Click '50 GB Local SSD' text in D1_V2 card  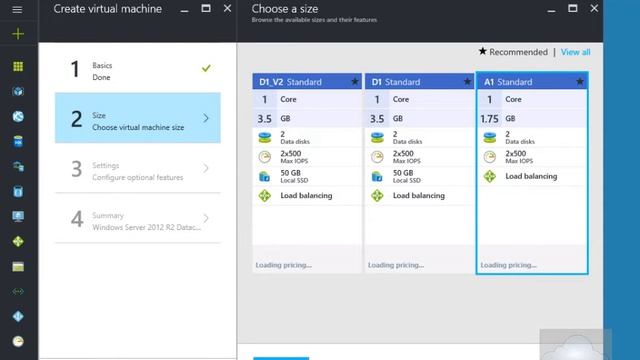tap(294, 176)
